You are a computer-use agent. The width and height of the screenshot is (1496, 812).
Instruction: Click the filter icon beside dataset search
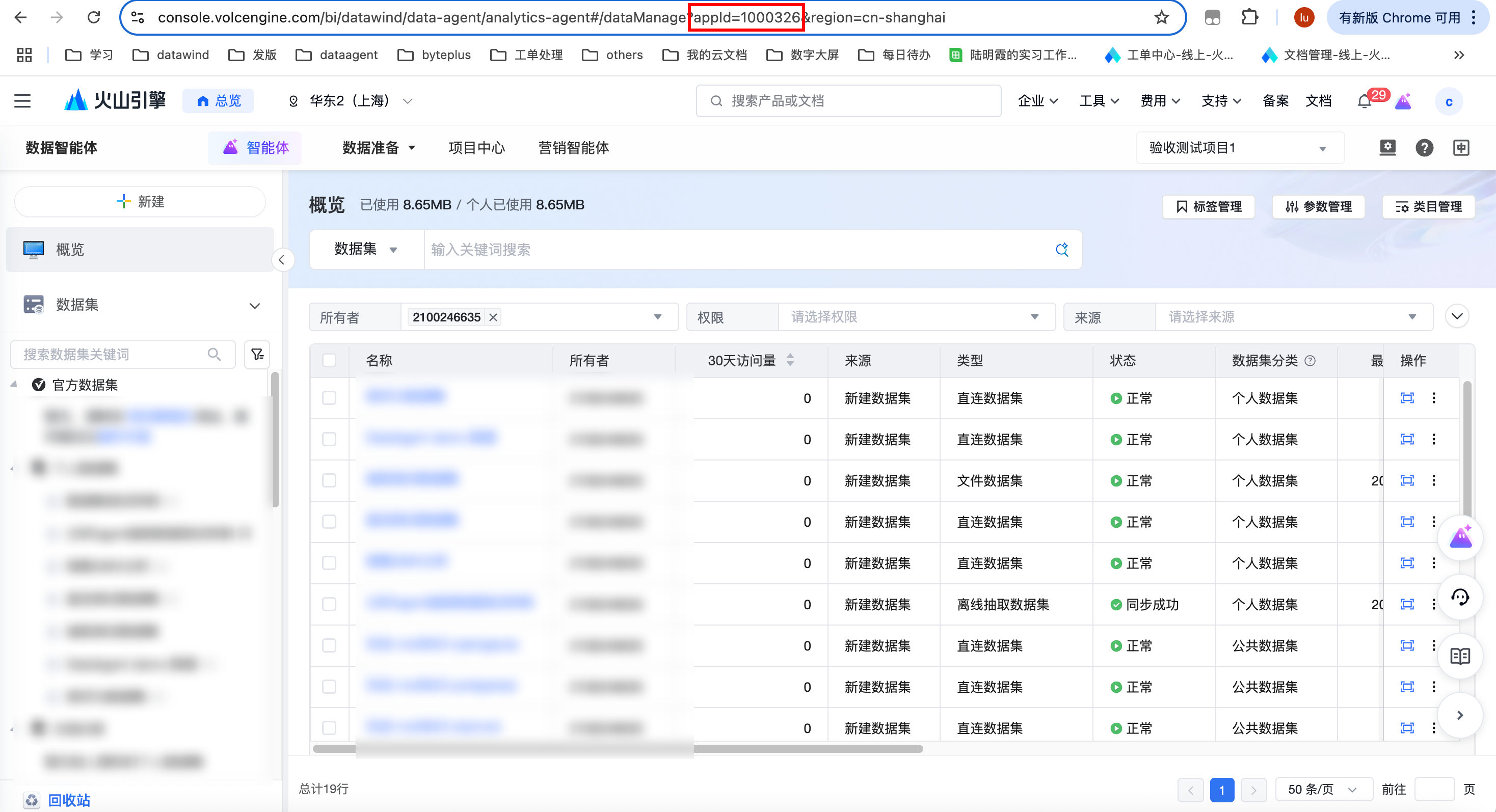tap(257, 354)
